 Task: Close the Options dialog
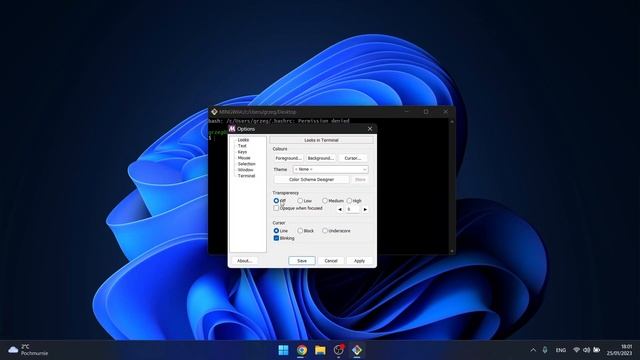coord(370,129)
